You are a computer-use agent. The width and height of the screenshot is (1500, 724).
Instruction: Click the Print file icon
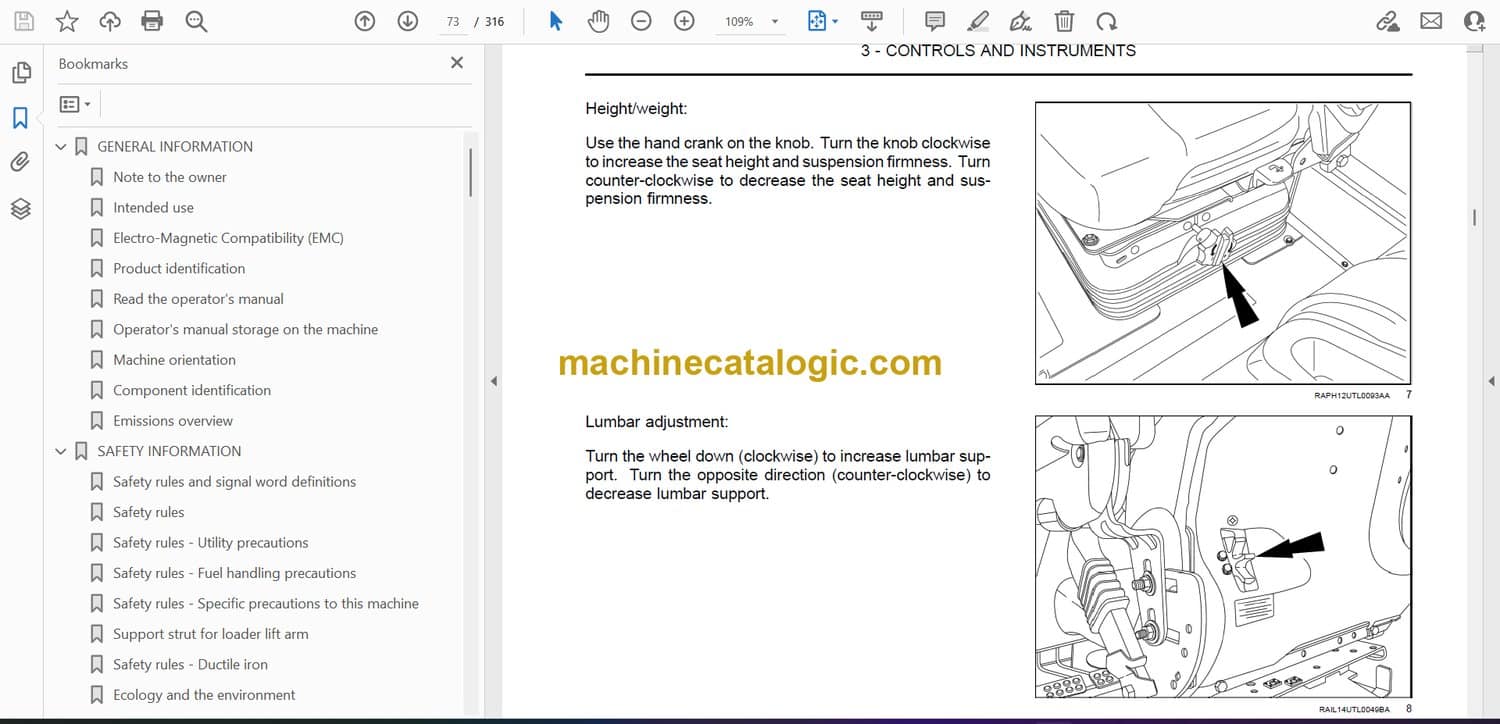[152, 21]
